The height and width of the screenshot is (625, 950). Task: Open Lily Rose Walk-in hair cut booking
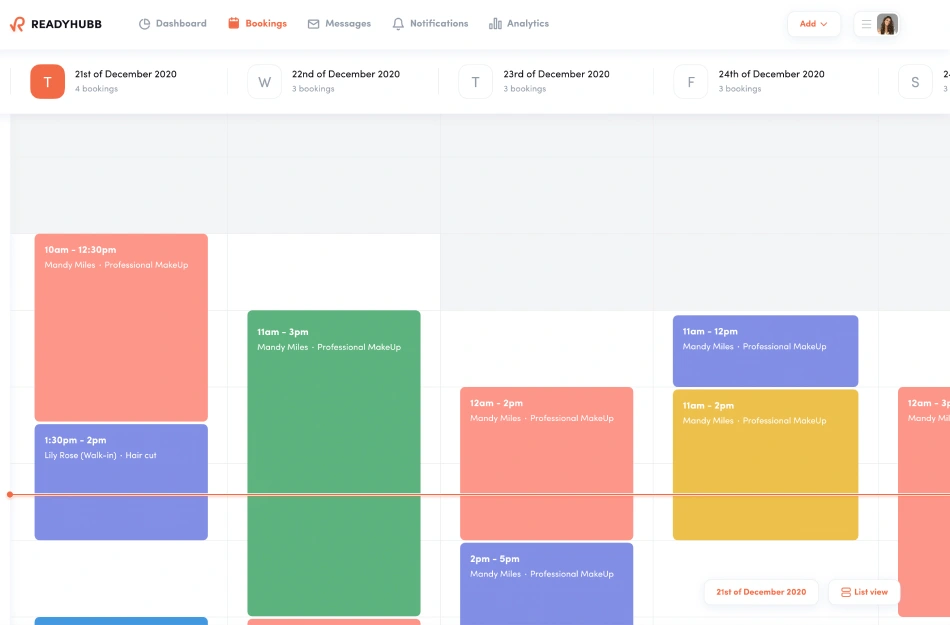(x=121, y=481)
